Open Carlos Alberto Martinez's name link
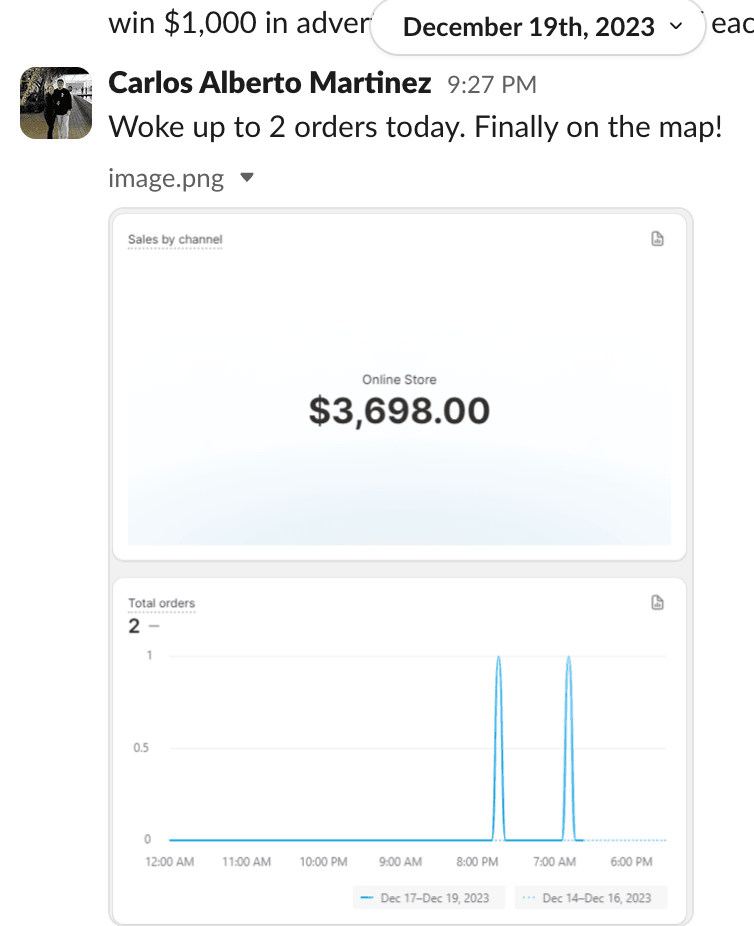 tap(269, 83)
